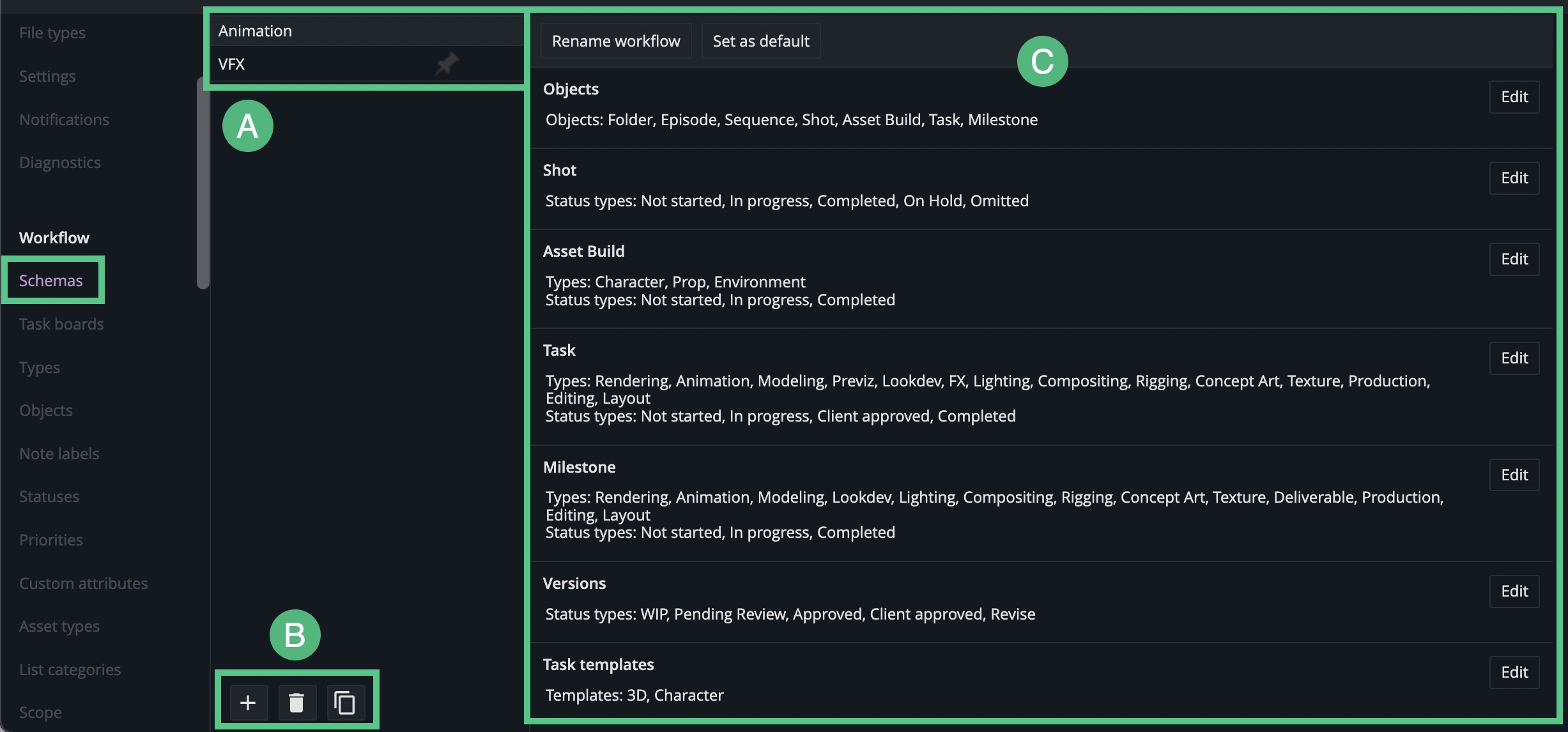Click the delete schema trash icon
The image size is (1568, 732).
pos(296,703)
